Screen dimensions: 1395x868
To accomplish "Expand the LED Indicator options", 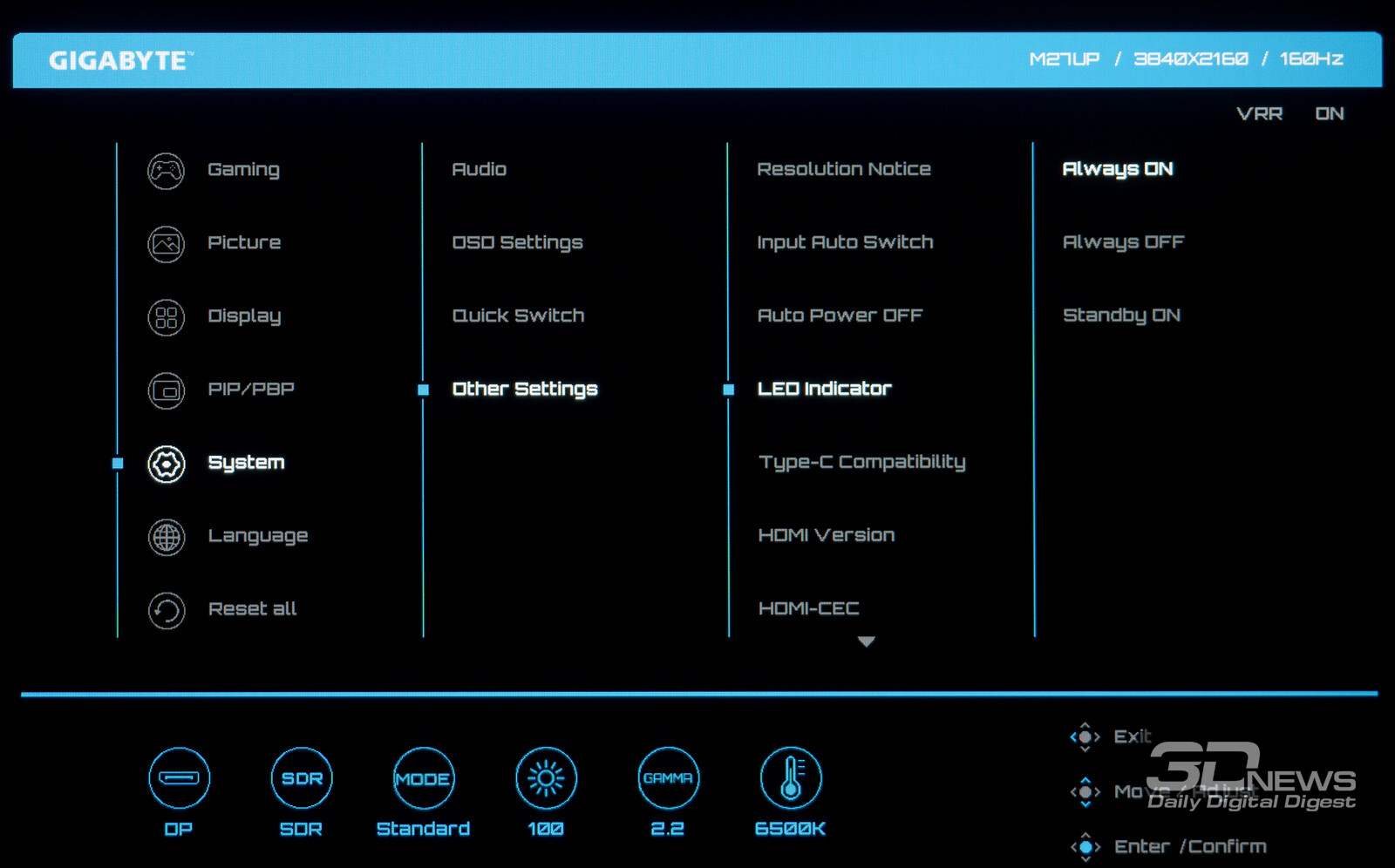I will tap(824, 389).
